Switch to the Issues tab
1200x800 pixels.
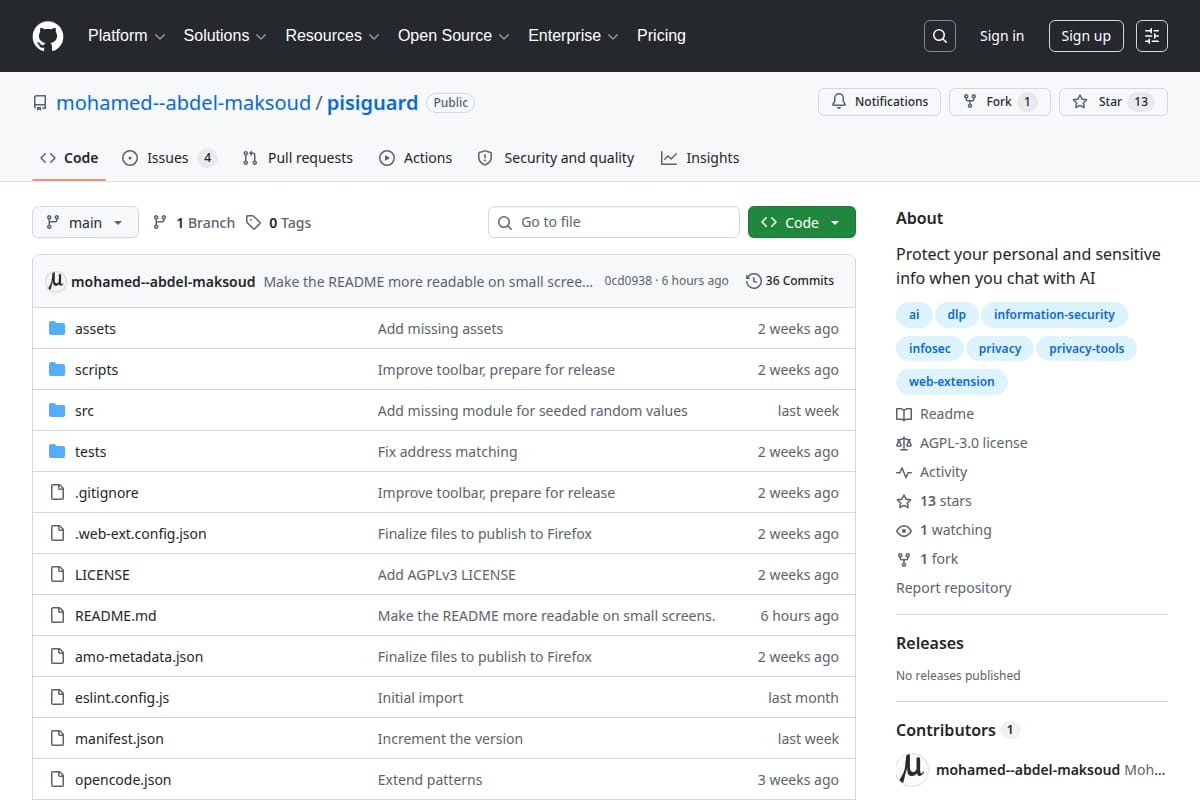tap(169, 158)
